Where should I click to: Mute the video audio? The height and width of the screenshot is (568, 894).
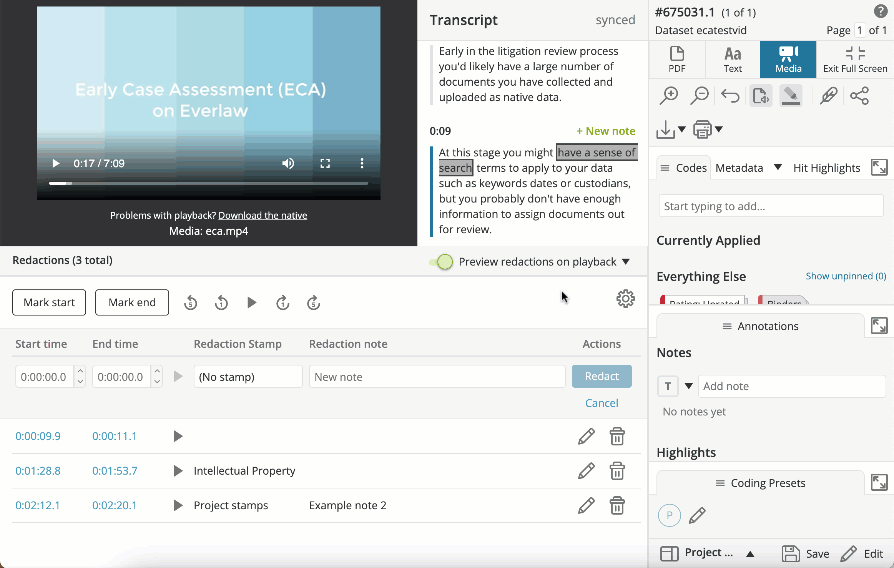pyautogui.click(x=288, y=163)
